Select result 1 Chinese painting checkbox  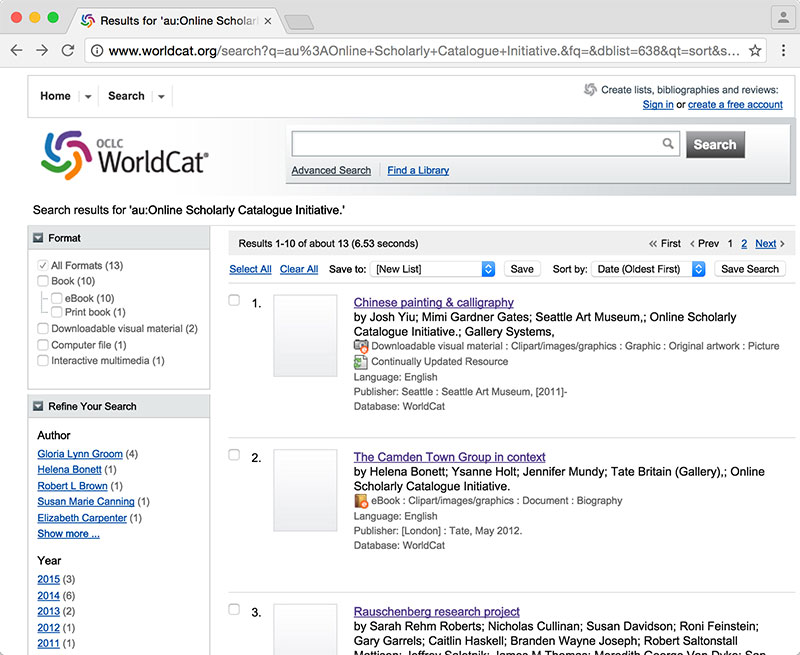point(234,300)
